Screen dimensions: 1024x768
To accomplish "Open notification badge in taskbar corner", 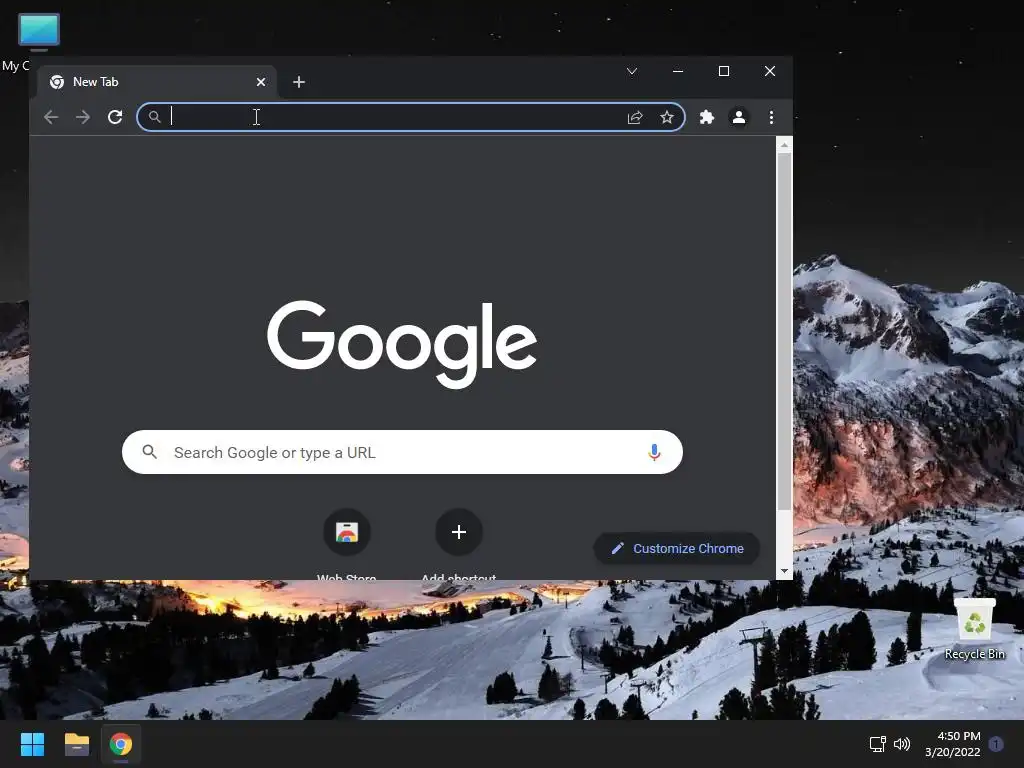I will [x=996, y=744].
